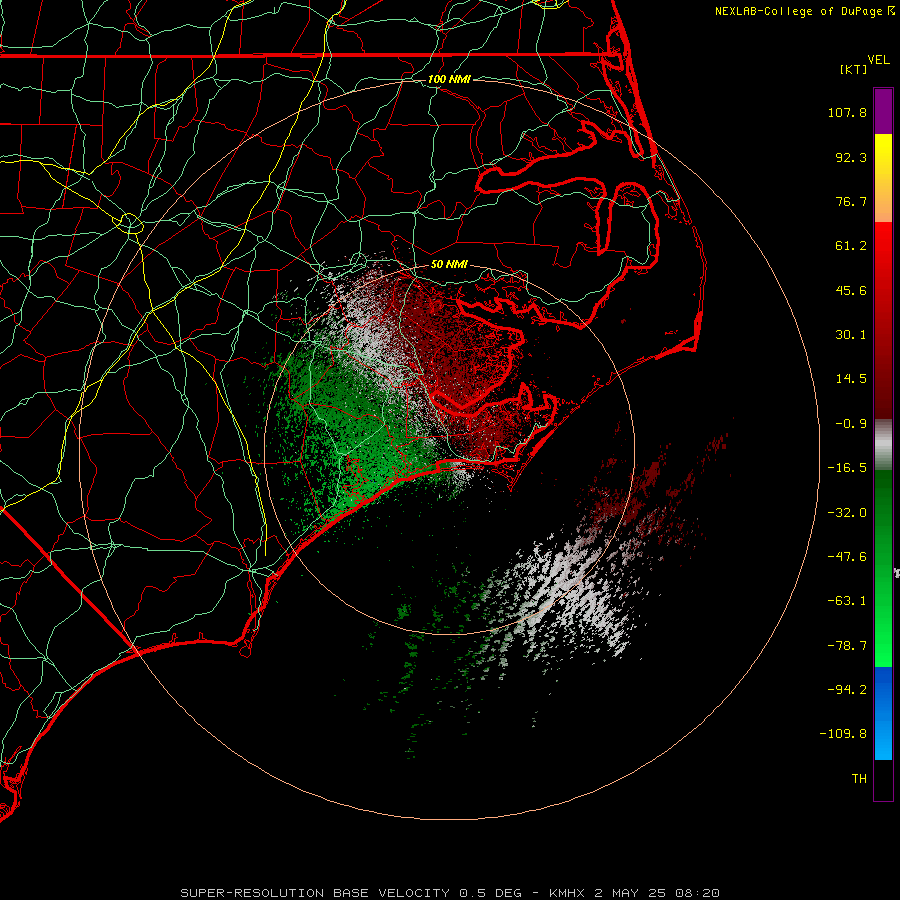
Task: Click the VEL legend title
Action: pyautogui.click(x=878, y=60)
